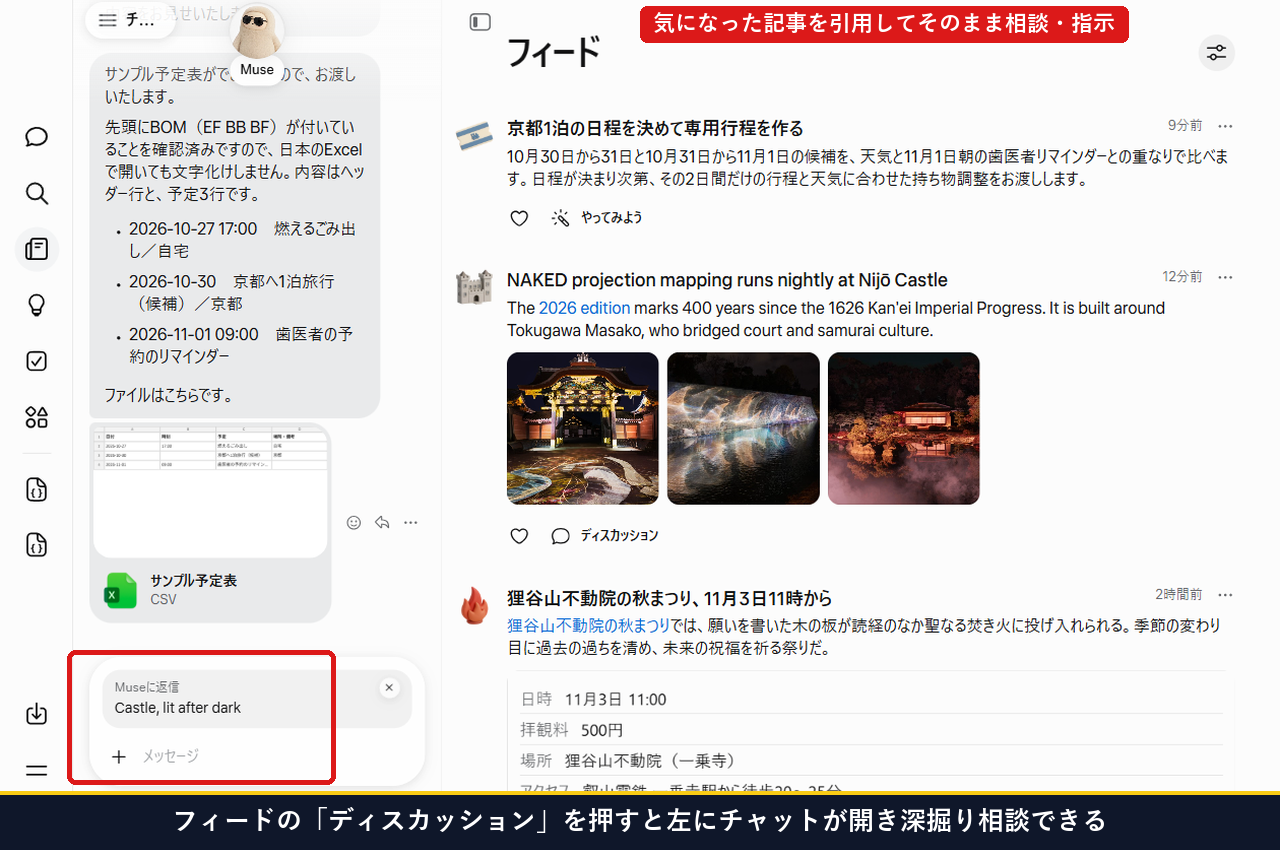
Task: Click the 拝観料 500円 row
Action: click(x=871, y=730)
